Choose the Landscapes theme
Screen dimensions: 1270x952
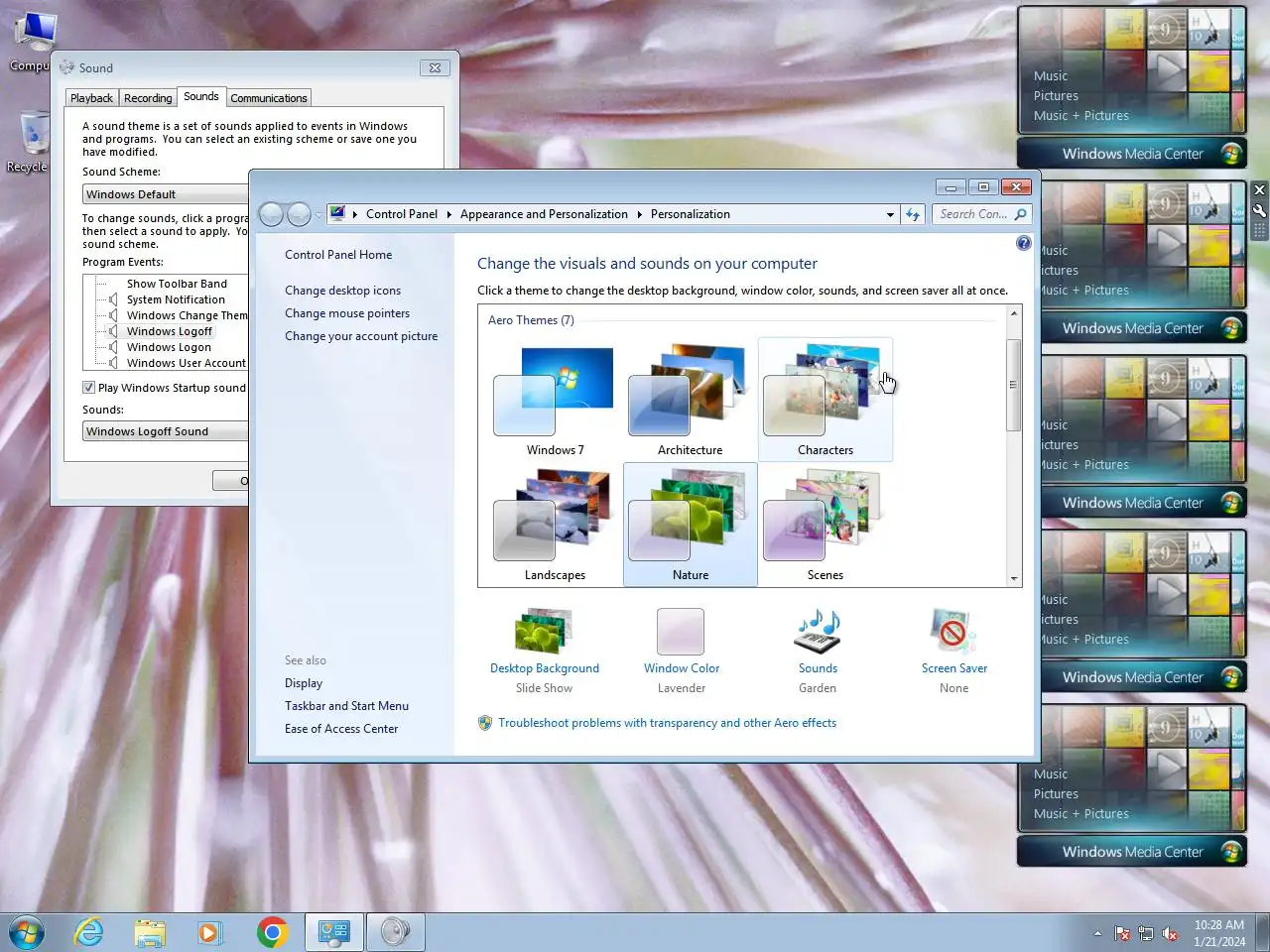click(x=555, y=525)
